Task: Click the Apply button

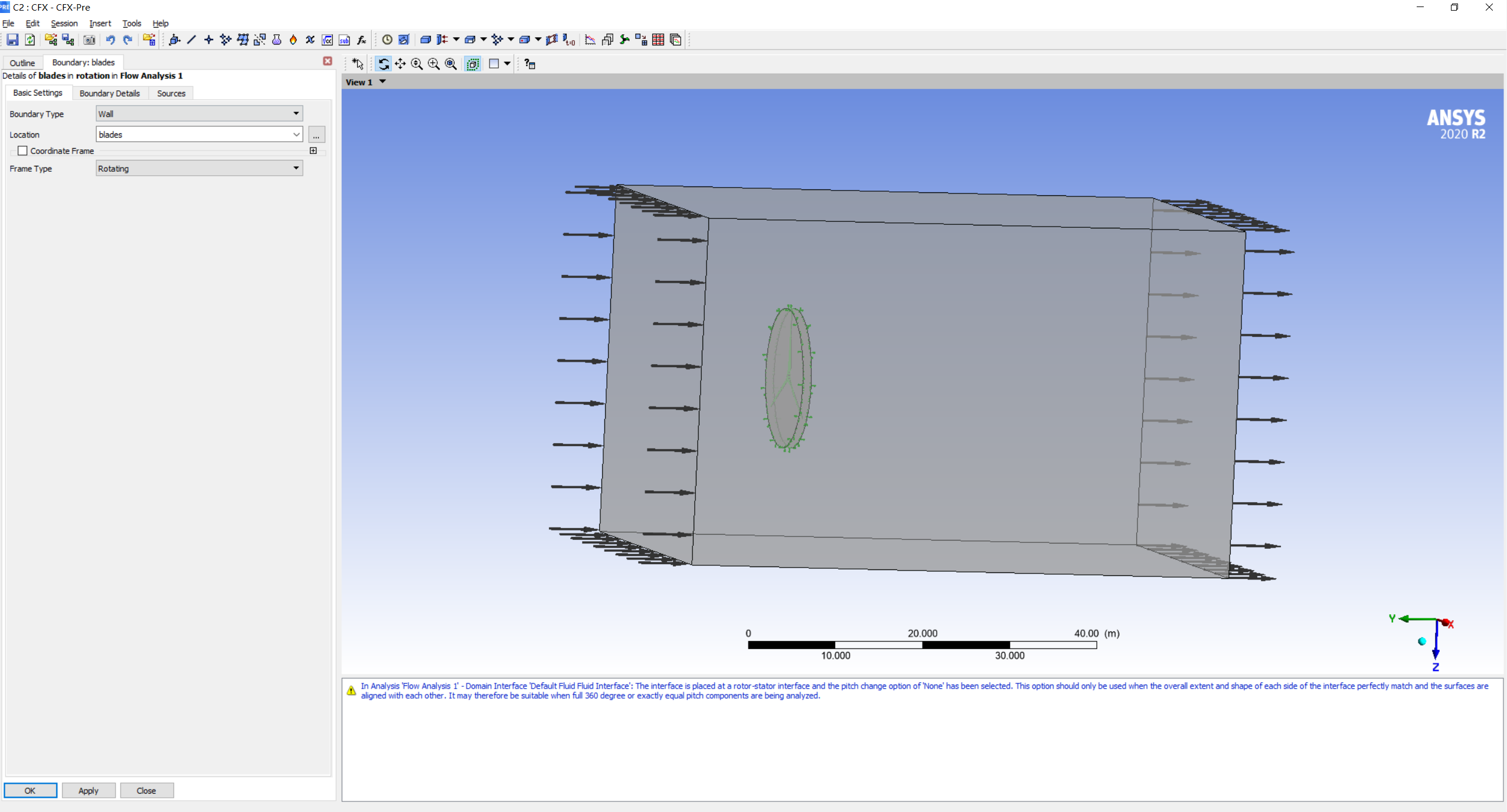Action: coord(89,790)
